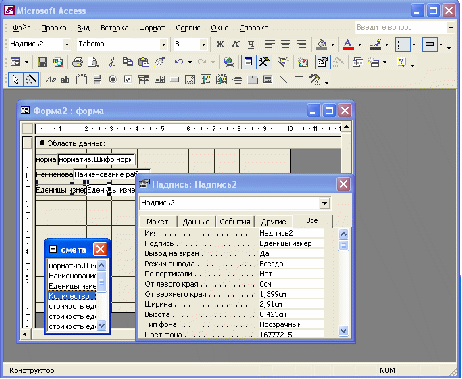Select the Combo Box toolbox control
Image resolution: width=462 pixels, height=379 pixels.
(x=143, y=80)
